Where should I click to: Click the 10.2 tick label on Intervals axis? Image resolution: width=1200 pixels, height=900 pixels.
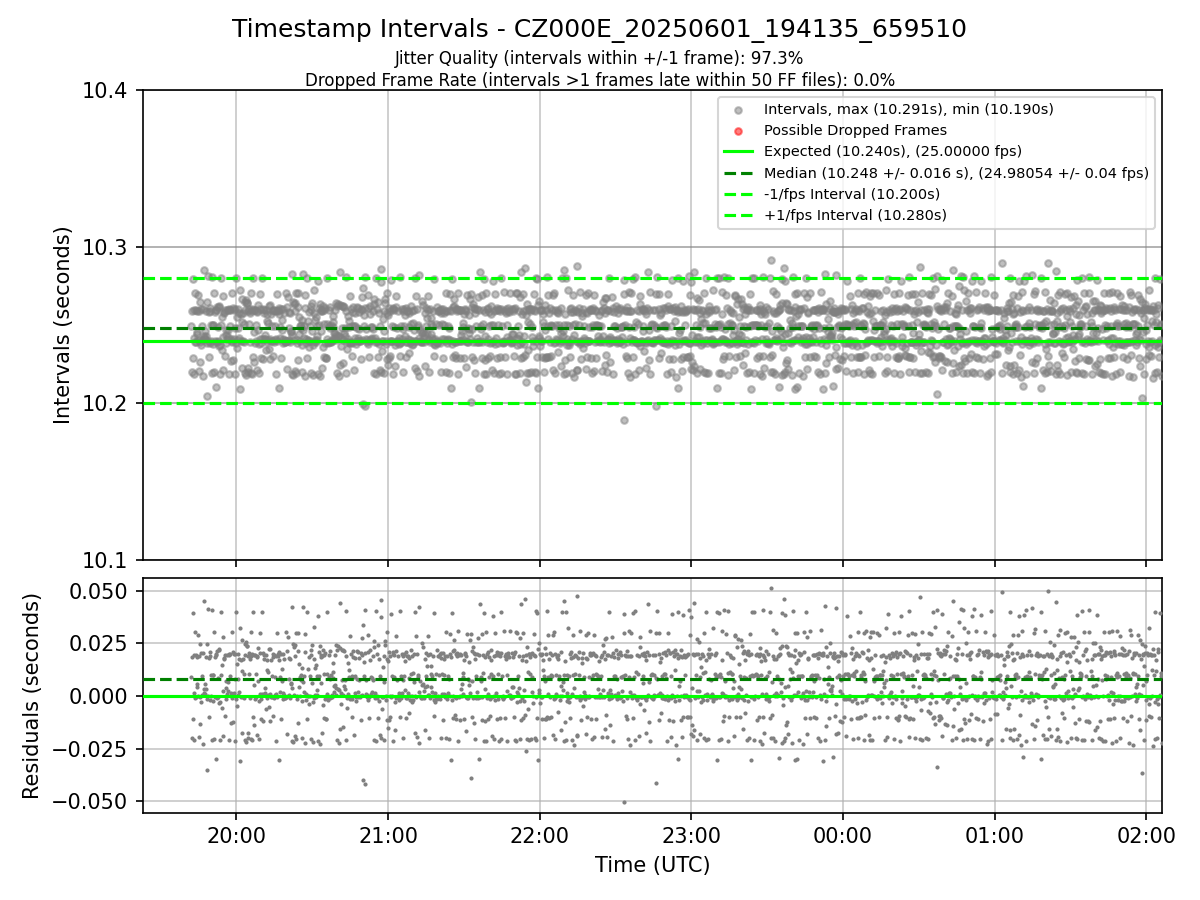[104, 404]
